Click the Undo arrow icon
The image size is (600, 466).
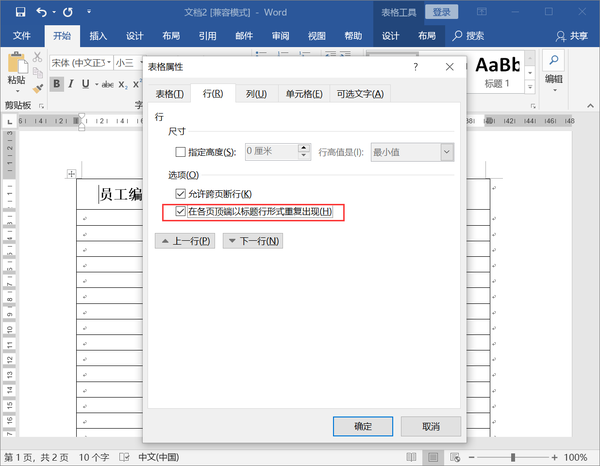tap(41, 12)
